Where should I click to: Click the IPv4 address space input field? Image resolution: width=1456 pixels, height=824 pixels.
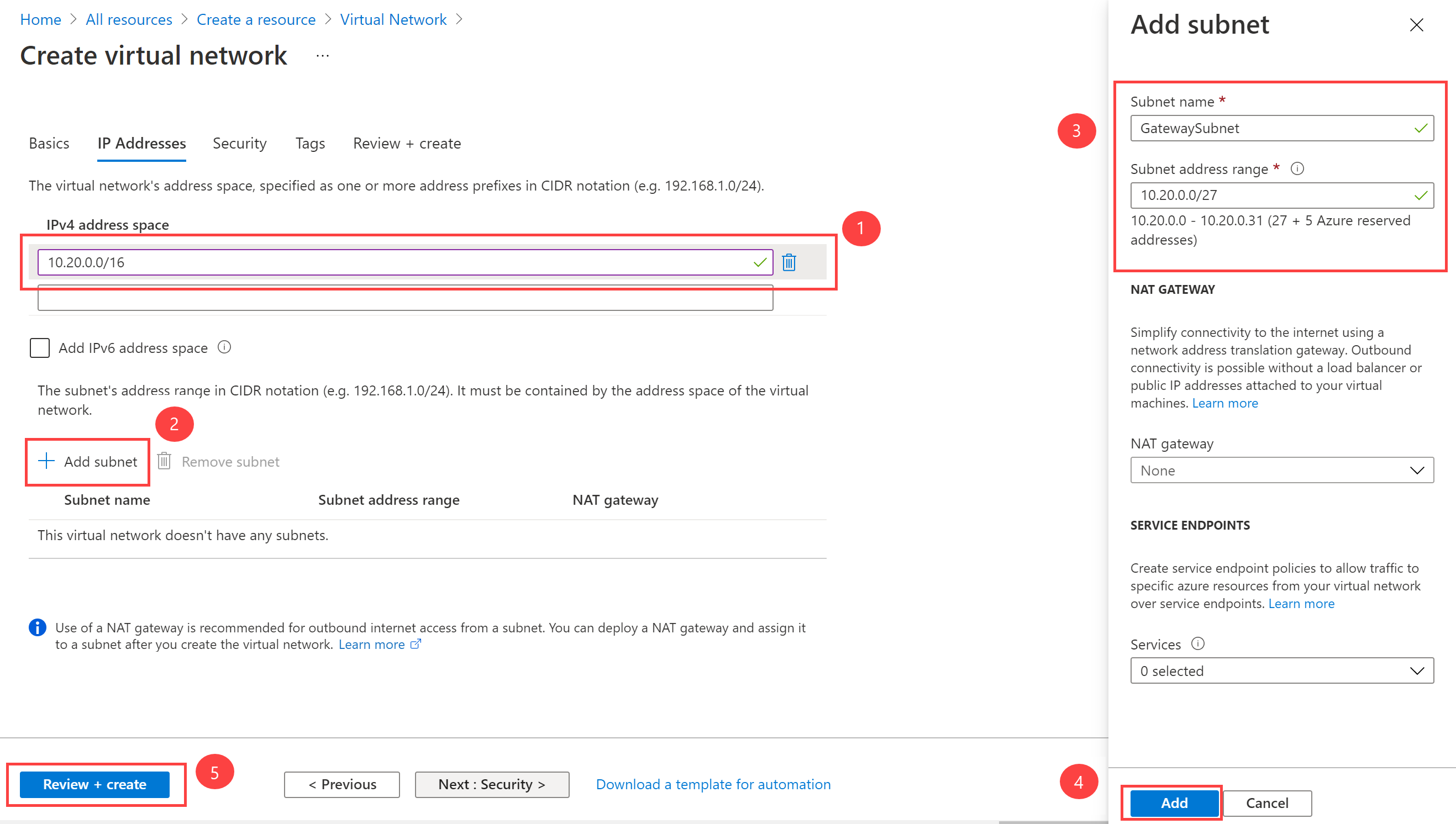[x=404, y=262]
